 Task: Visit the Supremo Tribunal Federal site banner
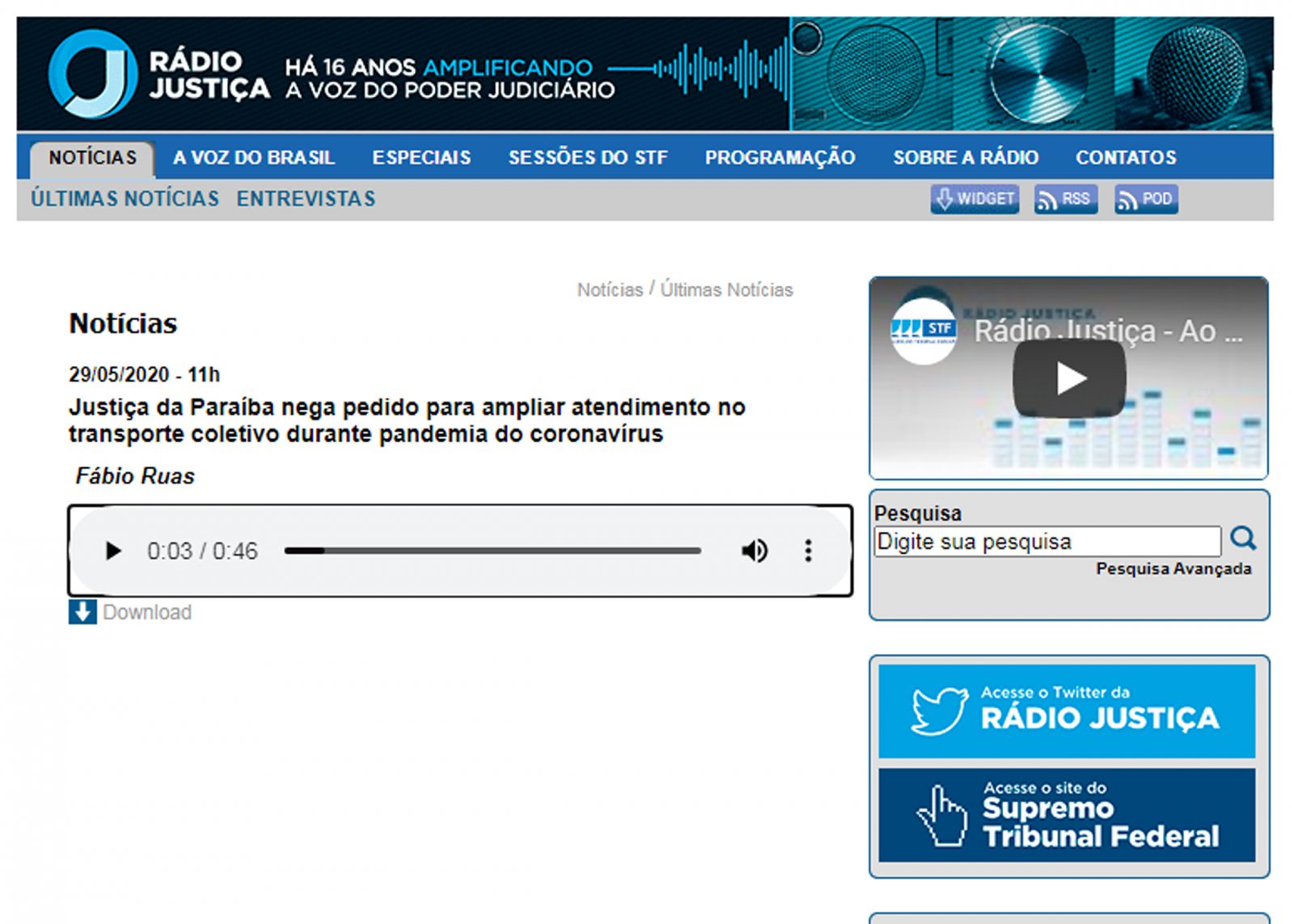[x=1067, y=815]
